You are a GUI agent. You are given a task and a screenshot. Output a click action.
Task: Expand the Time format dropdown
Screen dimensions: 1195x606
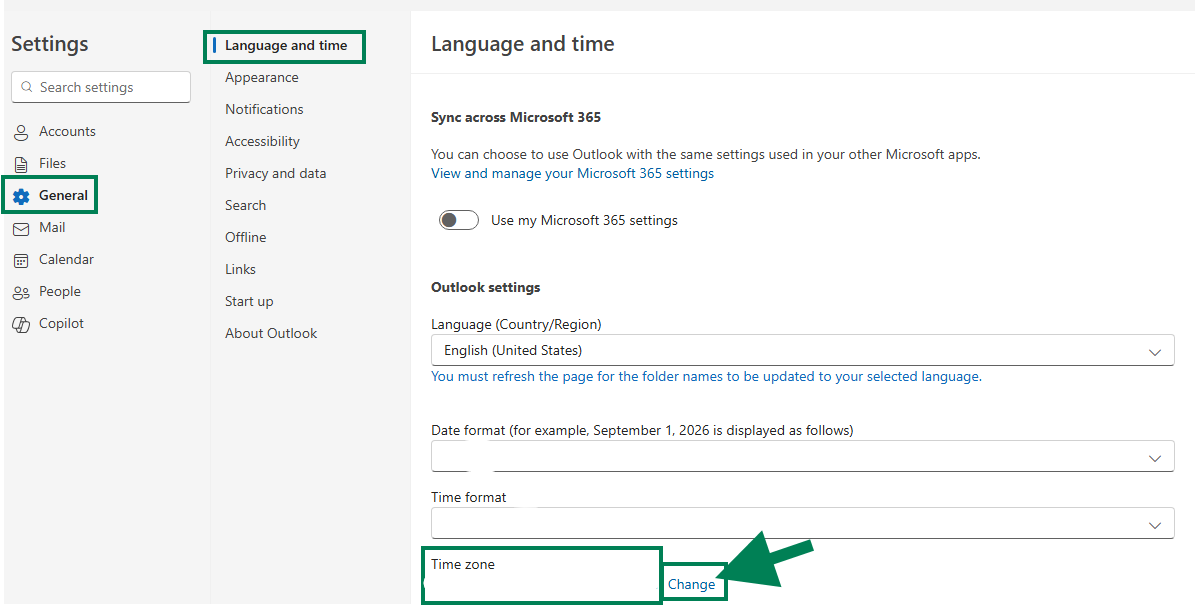pyautogui.click(x=803, y=524)
